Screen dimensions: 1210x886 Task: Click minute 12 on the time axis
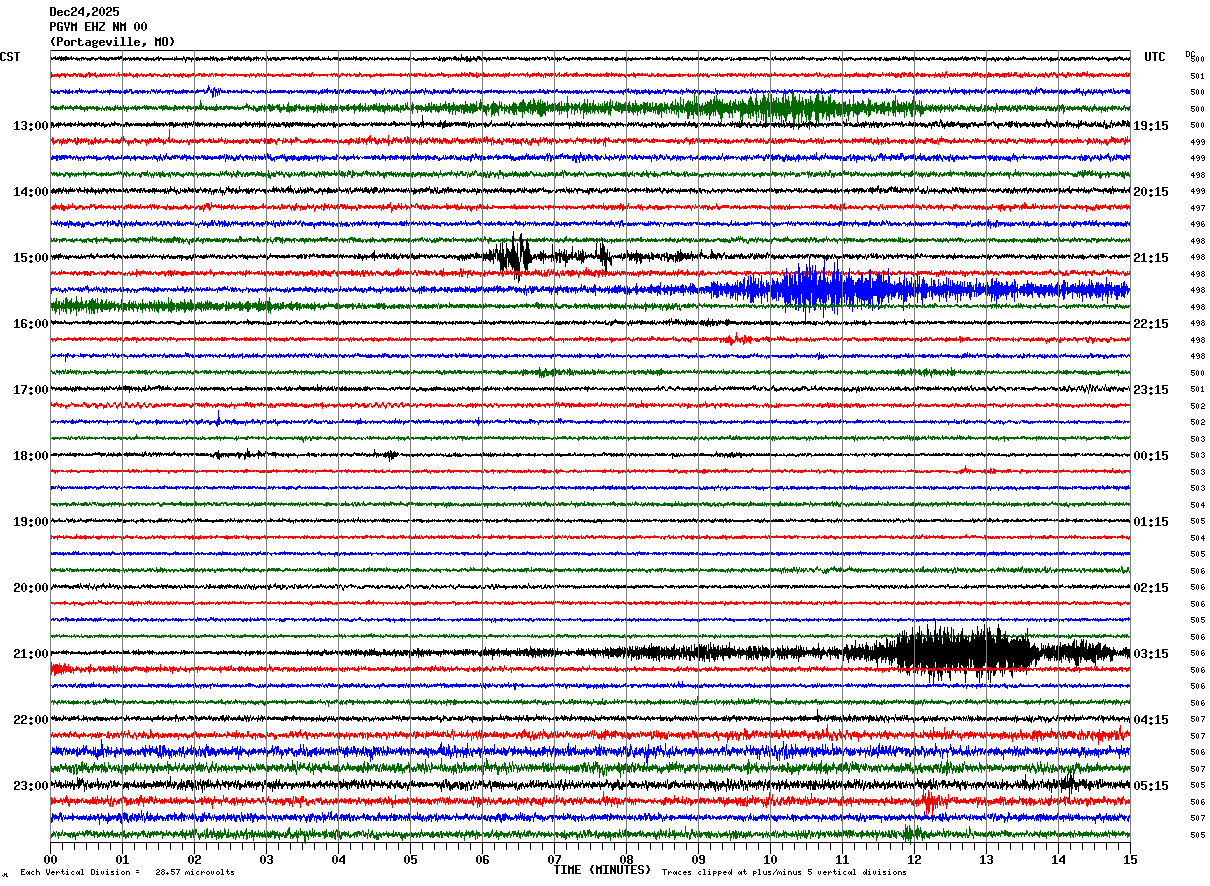(915, 859)
